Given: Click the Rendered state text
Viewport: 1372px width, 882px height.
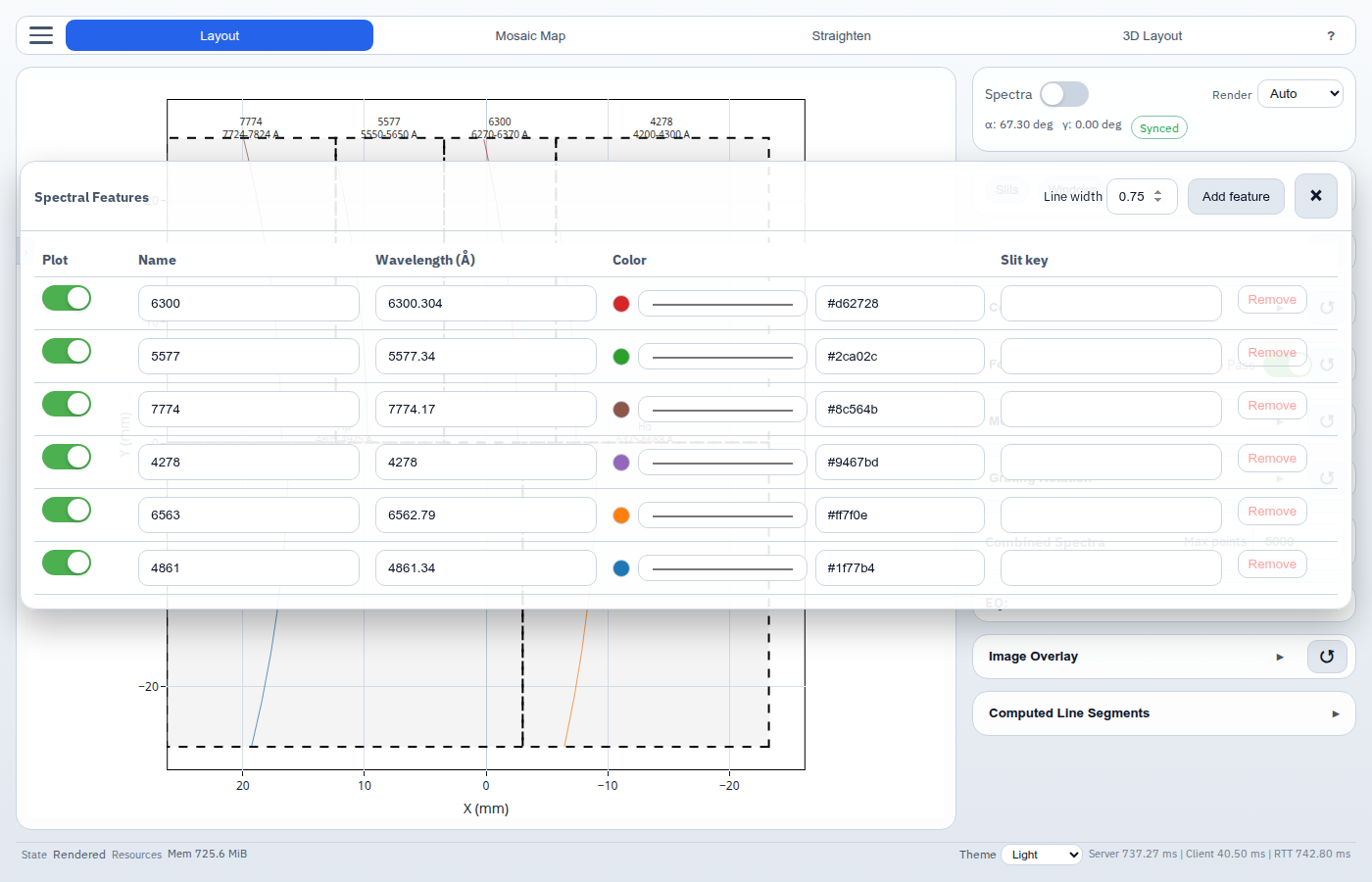Looking at the screenshot, I should pos(79,855).
